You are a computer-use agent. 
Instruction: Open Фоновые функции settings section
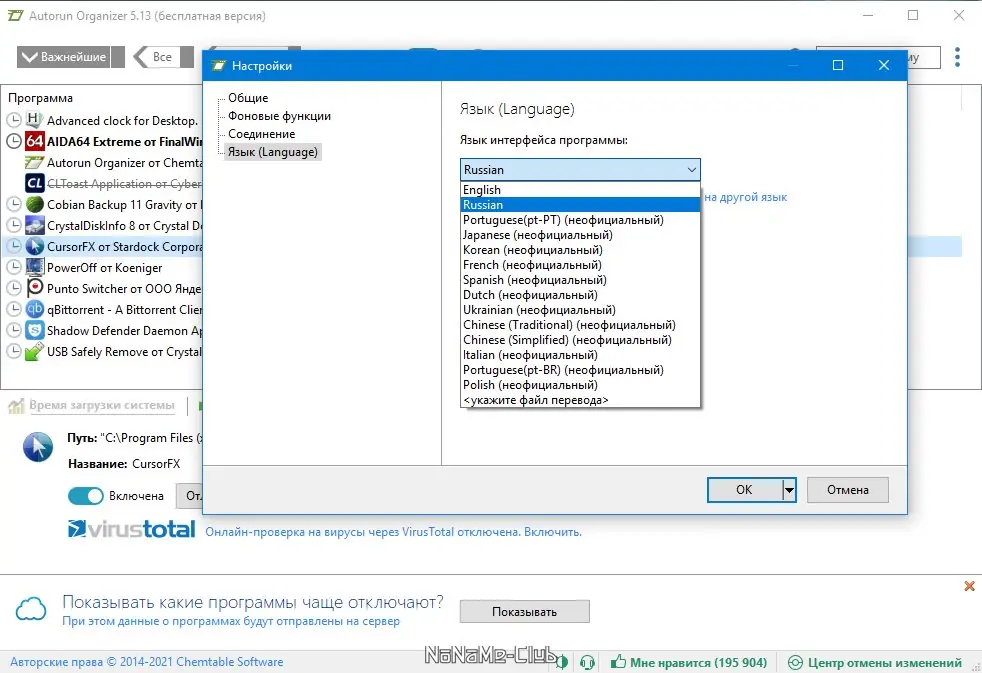tap(279, 116)
